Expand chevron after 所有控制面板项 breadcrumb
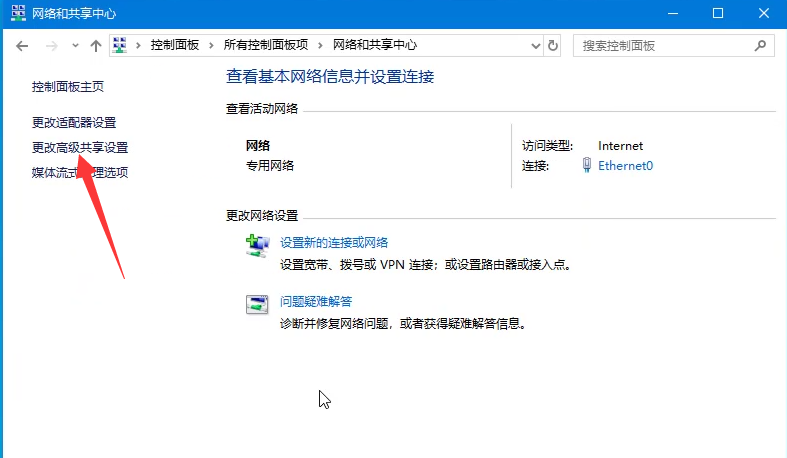This screenshot has height=458, width=787. (320, 46)
